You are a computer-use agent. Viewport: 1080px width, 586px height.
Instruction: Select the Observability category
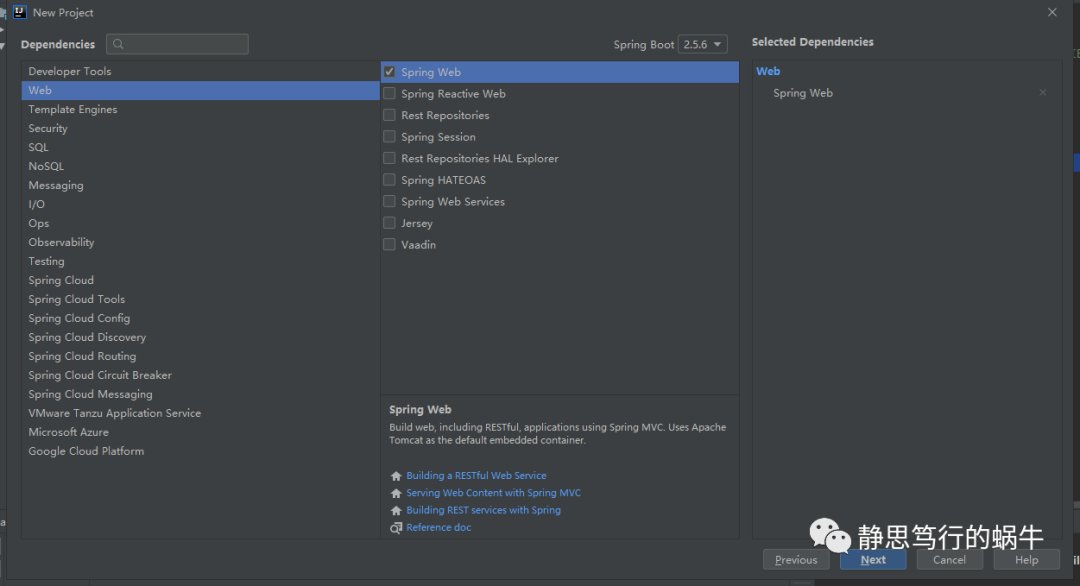(x=200, y=242)
